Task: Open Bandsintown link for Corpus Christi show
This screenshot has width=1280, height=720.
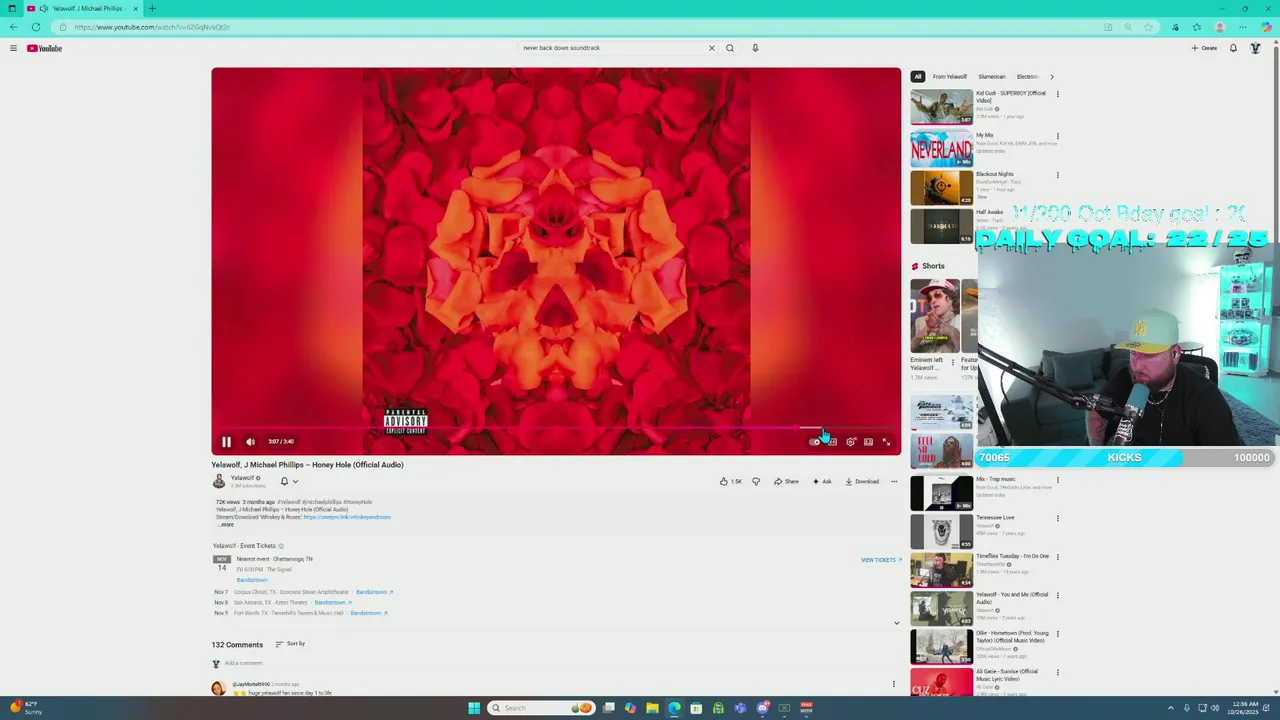Action: 375,592
